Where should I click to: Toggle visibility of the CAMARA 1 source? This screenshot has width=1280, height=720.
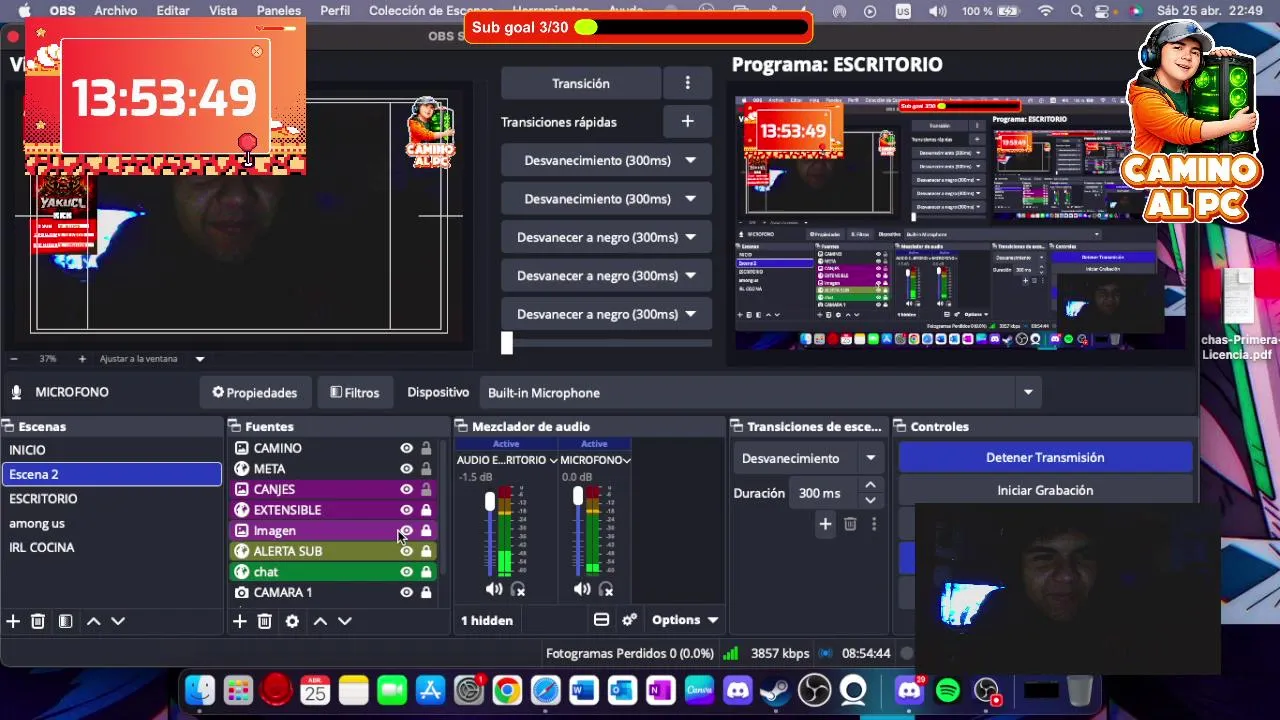(x=406, y=592)
